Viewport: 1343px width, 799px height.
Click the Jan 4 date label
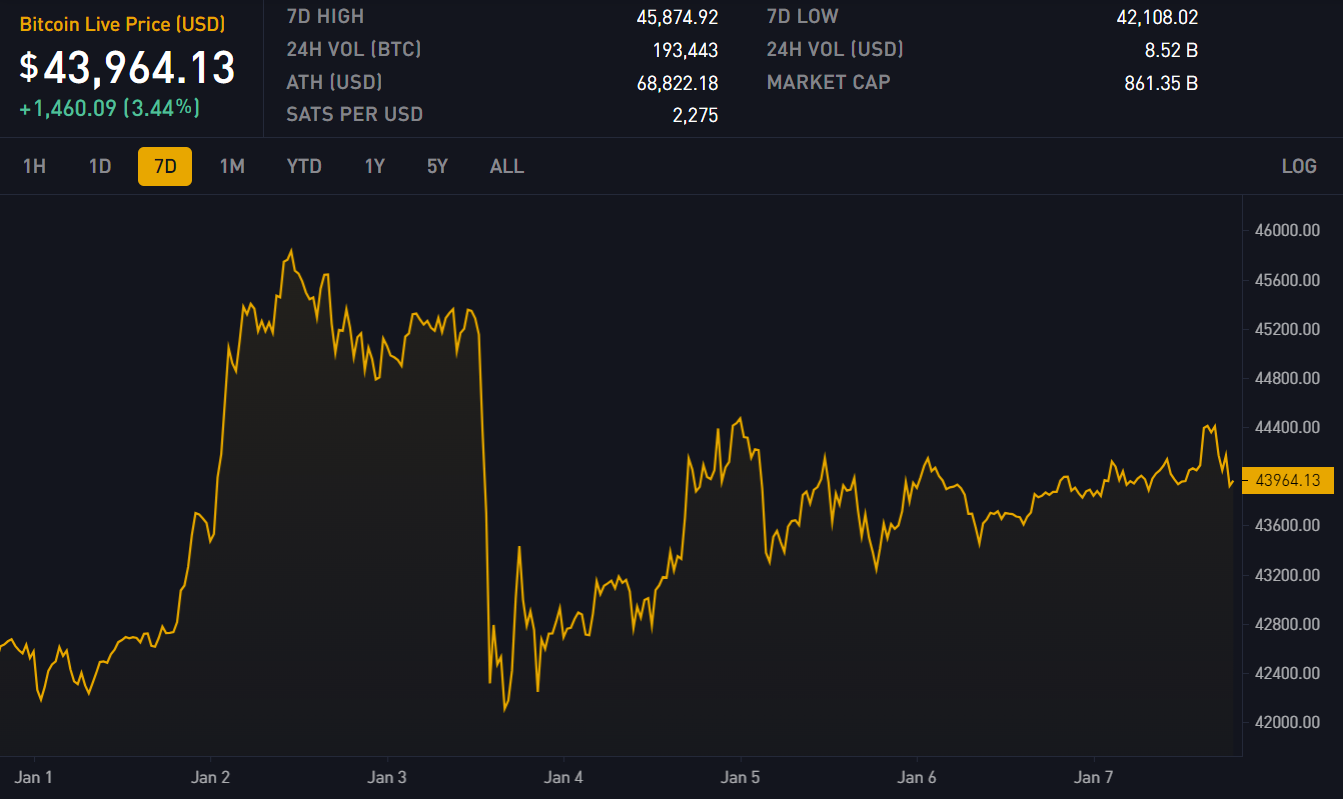tap(564, 777)
